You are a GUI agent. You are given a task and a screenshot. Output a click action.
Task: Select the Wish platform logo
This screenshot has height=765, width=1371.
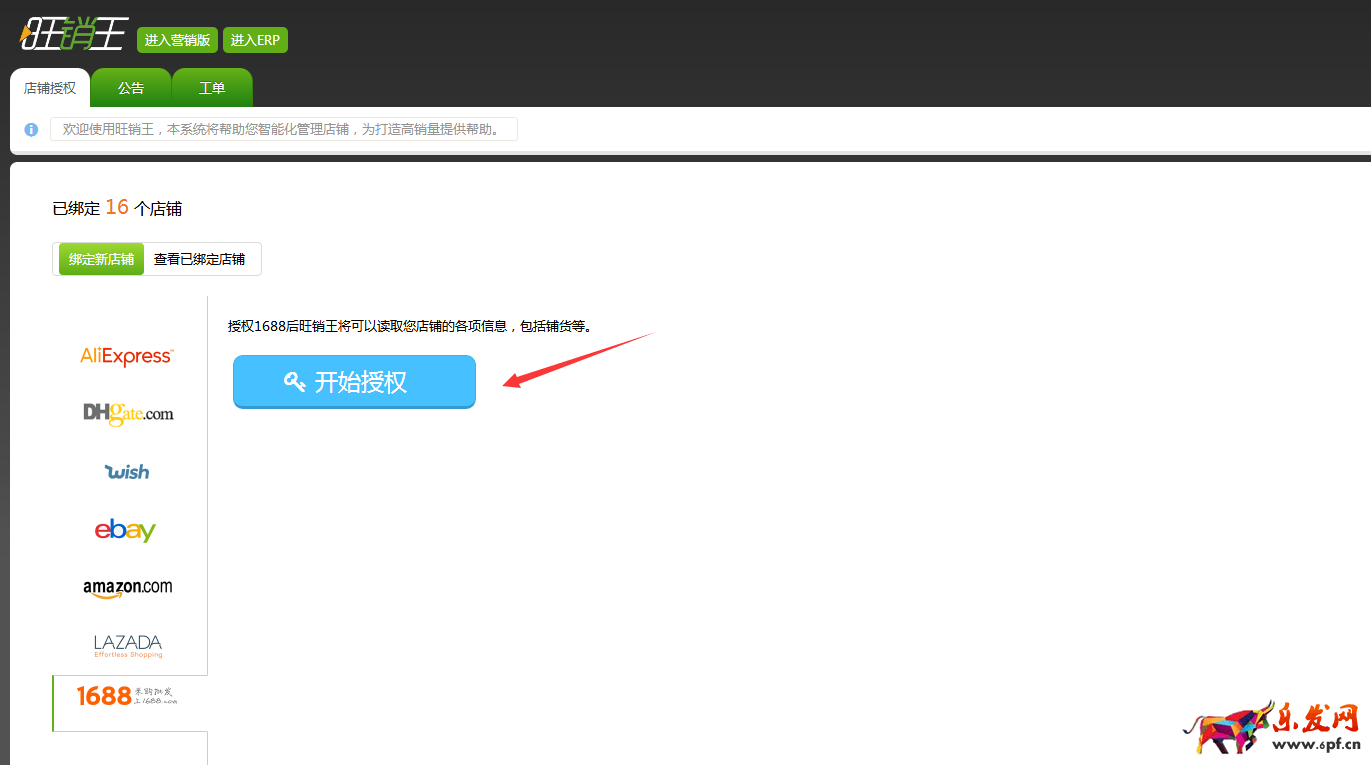point(127,471)
